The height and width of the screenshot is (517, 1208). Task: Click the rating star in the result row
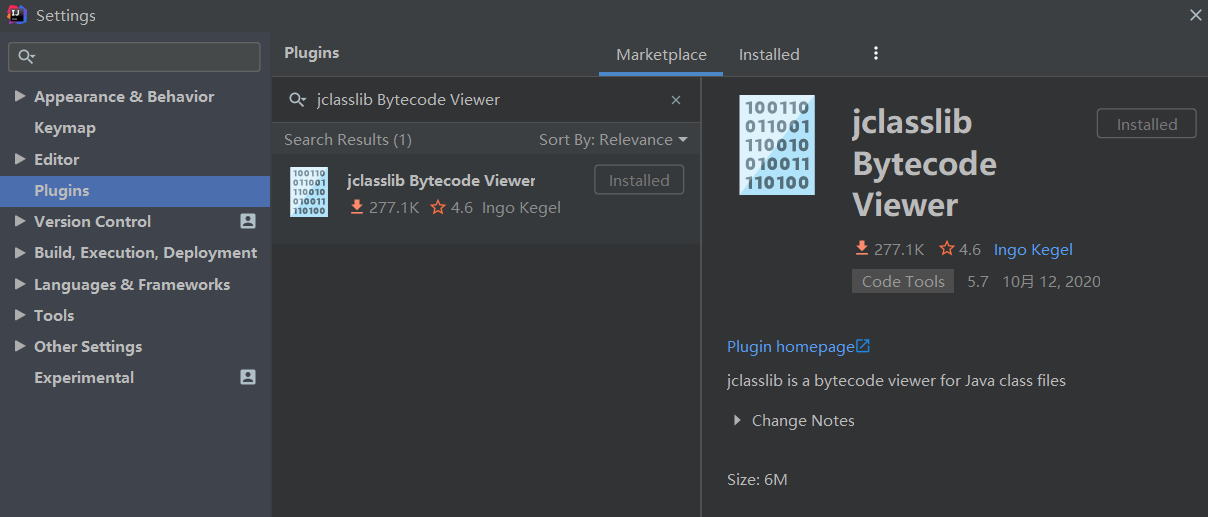pos(437,207)
